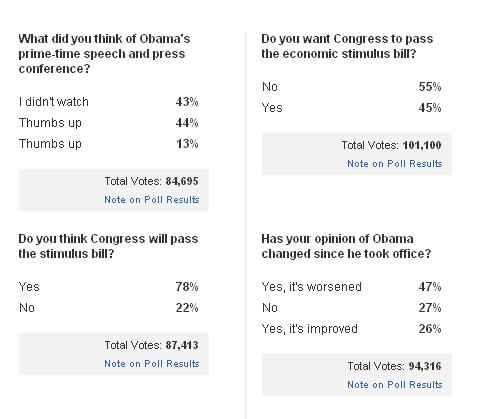Open Note on Poll Results under 101,100 votes
480x419 pixels.
[395, 164]
